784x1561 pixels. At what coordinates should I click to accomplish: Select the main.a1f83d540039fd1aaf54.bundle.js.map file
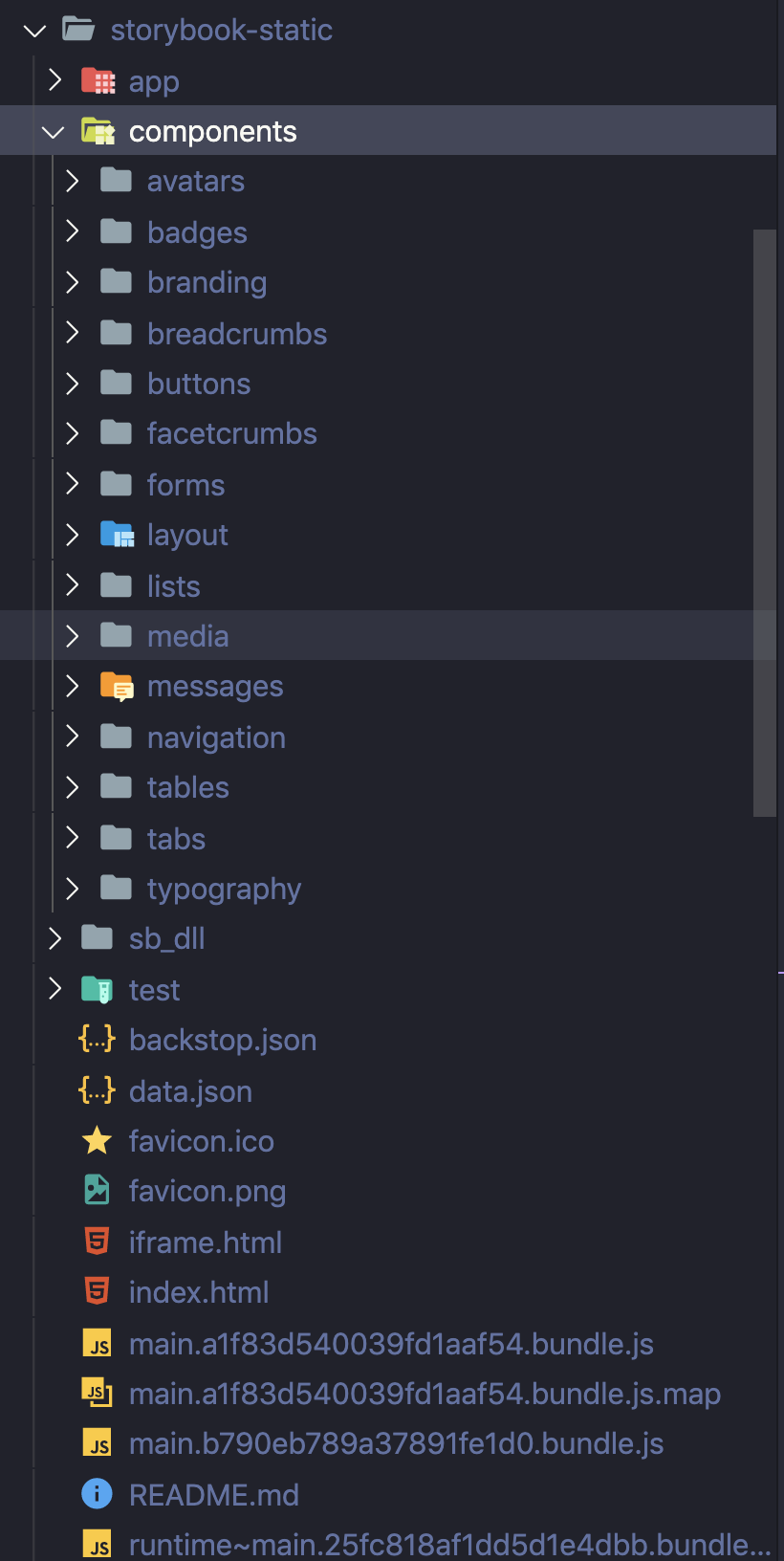[425, 1394]
